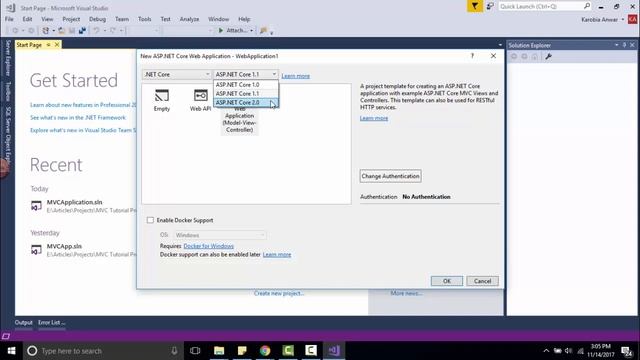Click the Type here to search box

click(x=104, y=351)
